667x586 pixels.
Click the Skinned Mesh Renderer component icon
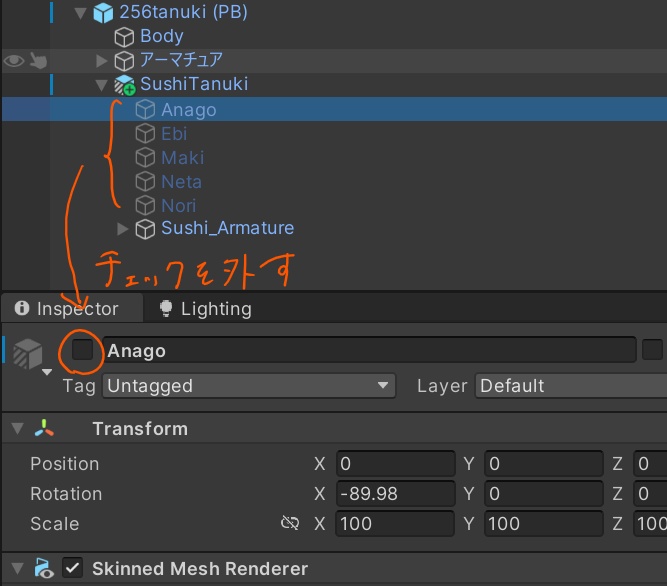(x=44, y=569)
